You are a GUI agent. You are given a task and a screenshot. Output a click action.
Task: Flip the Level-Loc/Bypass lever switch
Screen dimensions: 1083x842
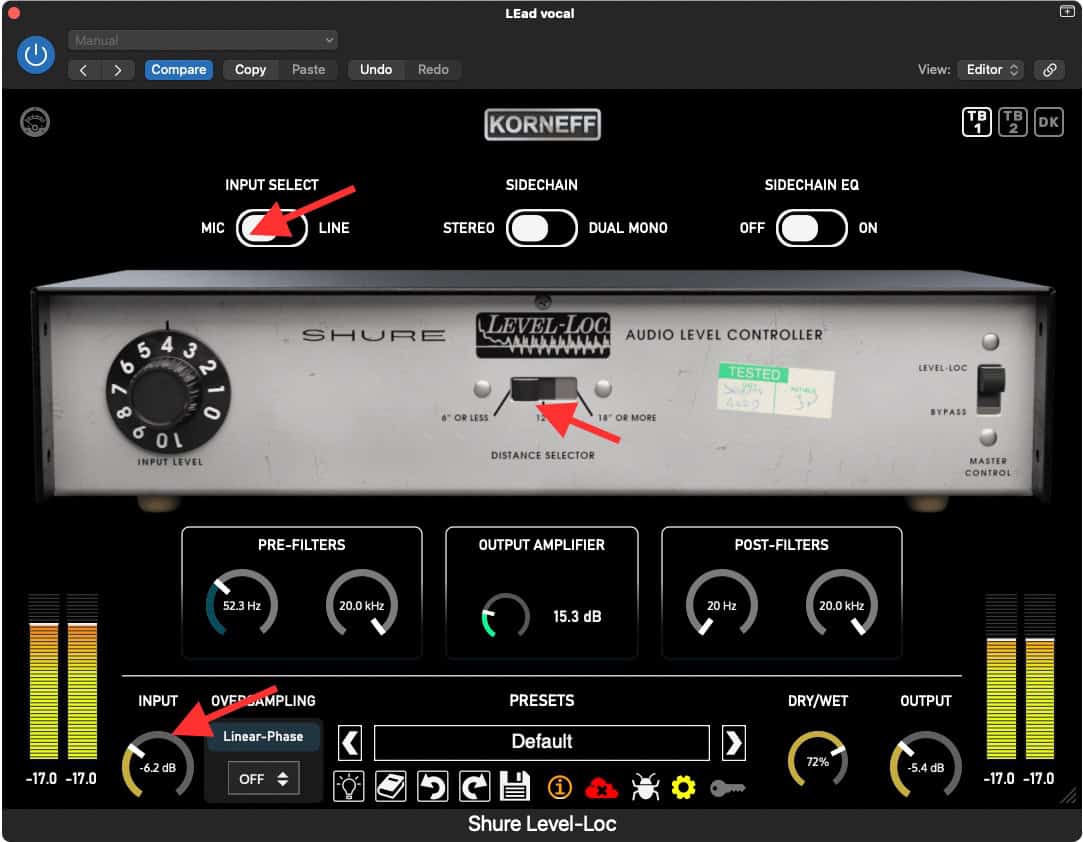point(990,390)
